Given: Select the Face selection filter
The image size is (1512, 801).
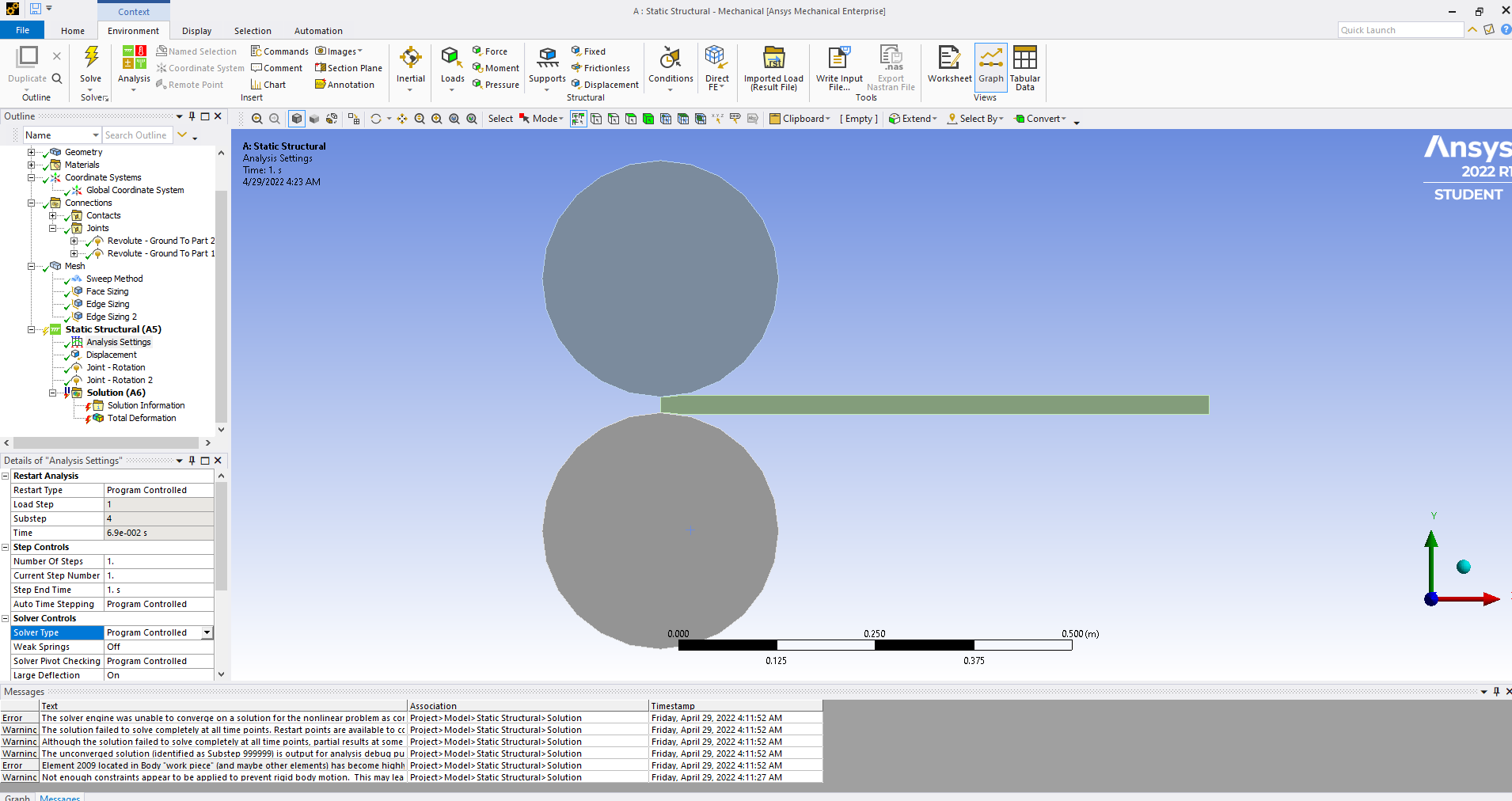Looking at the screenshot, I should pyautogui.click(x=631, y=119).
